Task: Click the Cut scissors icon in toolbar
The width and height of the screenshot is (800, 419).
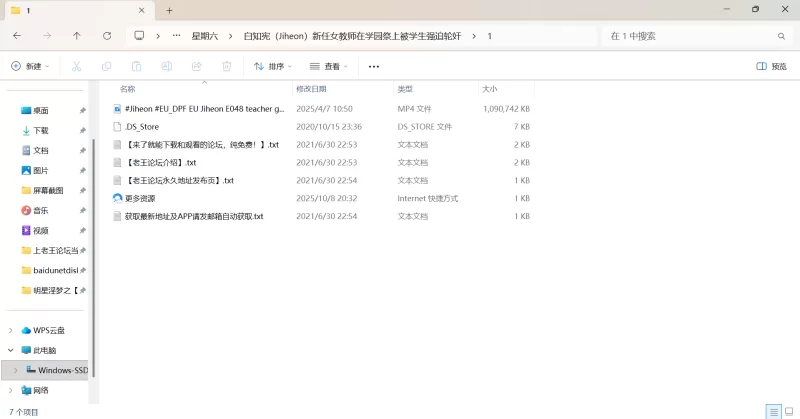Action: [x=76, y=66]
